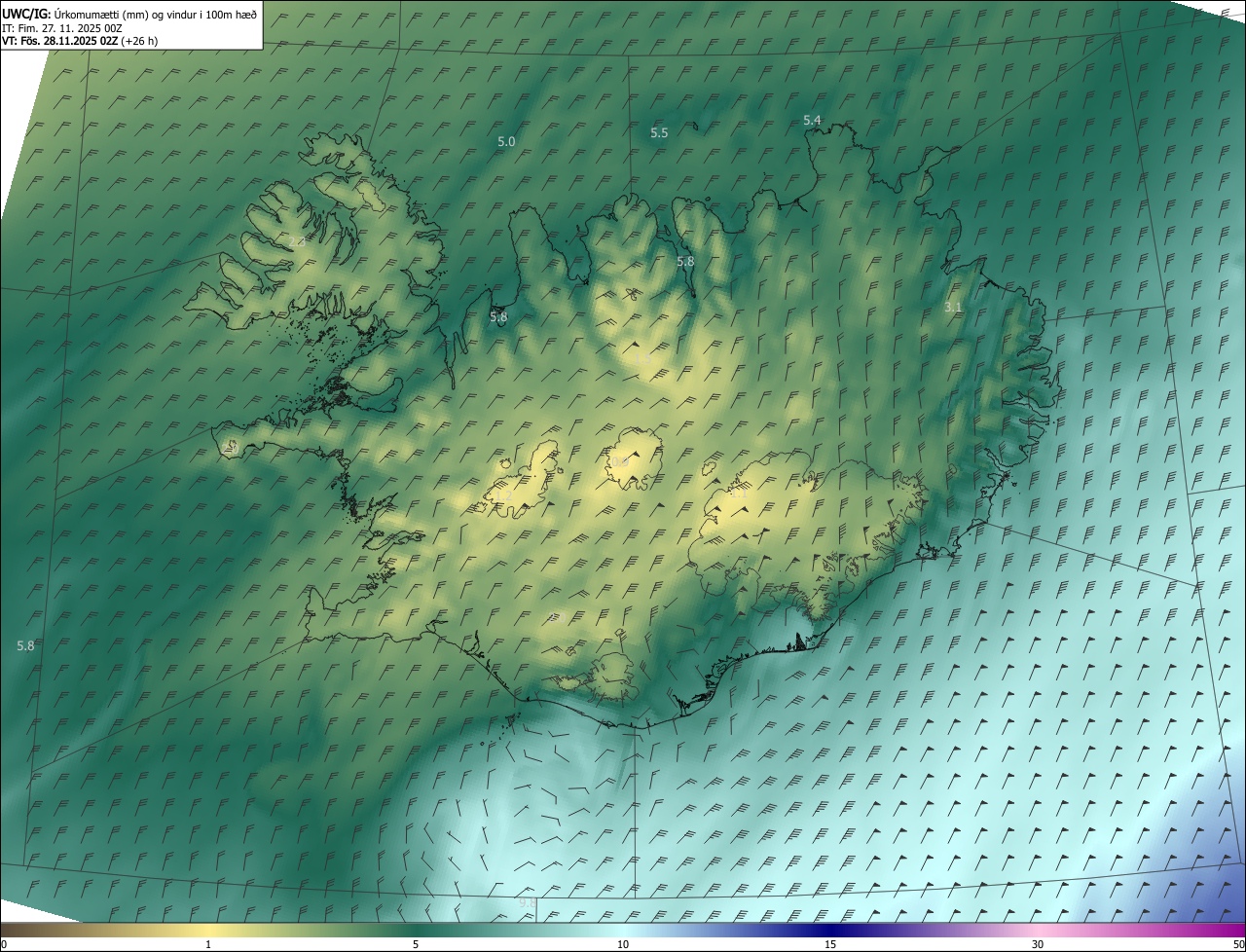Viewport: 1246px width, 952px height.
Task: Select the 5 tick on the color scale
Action: tap(416, 945)
